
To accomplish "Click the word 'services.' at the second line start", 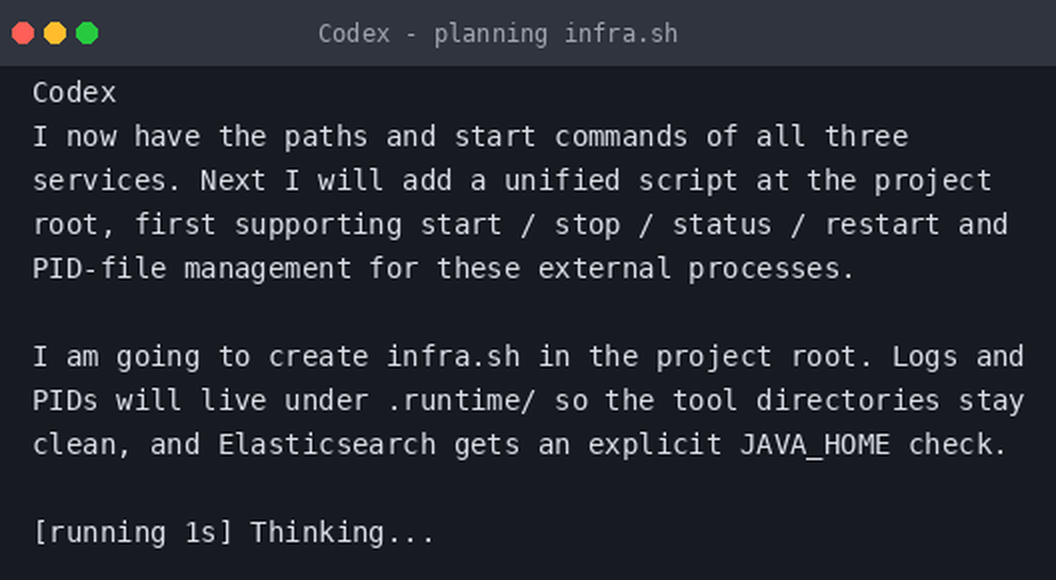I will pyautogui.click(x=107, y=181).
